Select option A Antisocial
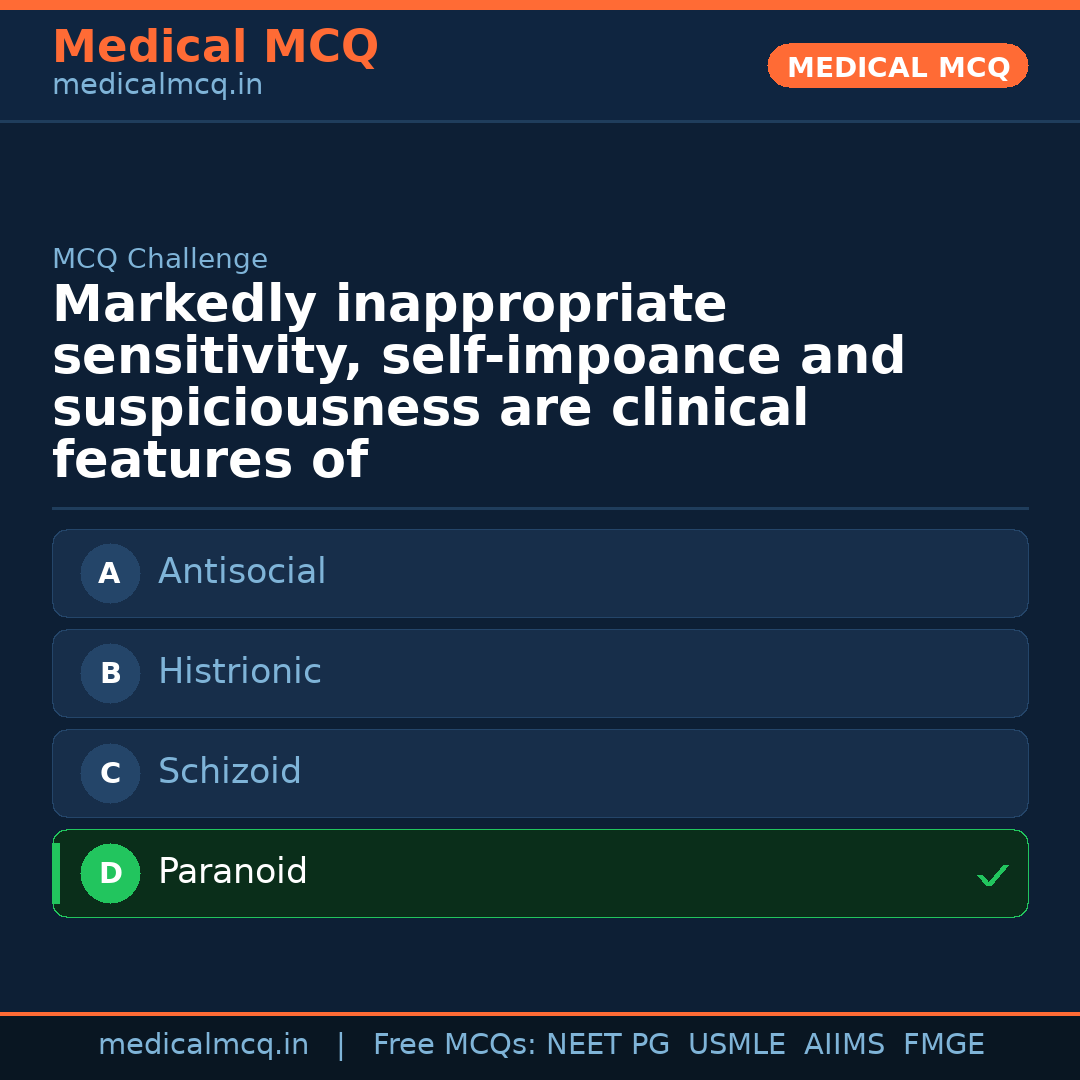This screenshot has width=1080, height=1080. click(x=540, y=573)
